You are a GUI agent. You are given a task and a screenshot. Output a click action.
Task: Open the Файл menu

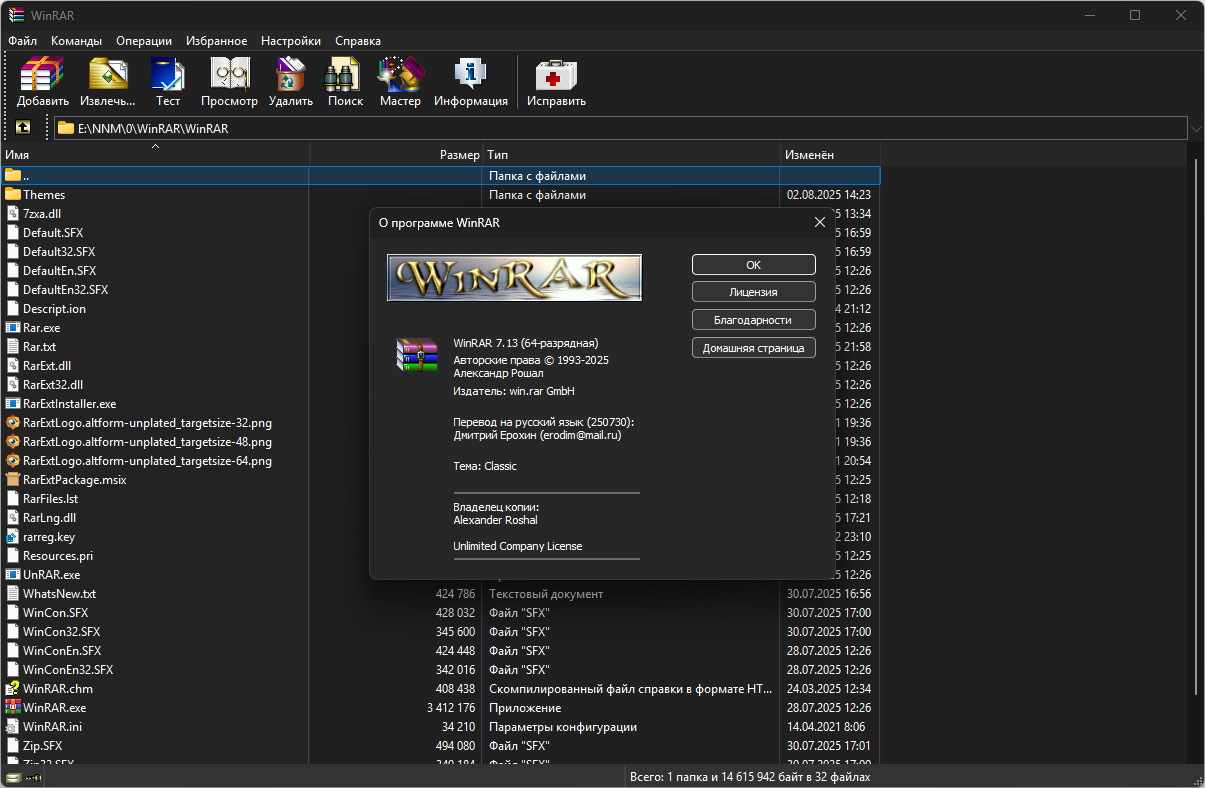[x=22, y=41]
